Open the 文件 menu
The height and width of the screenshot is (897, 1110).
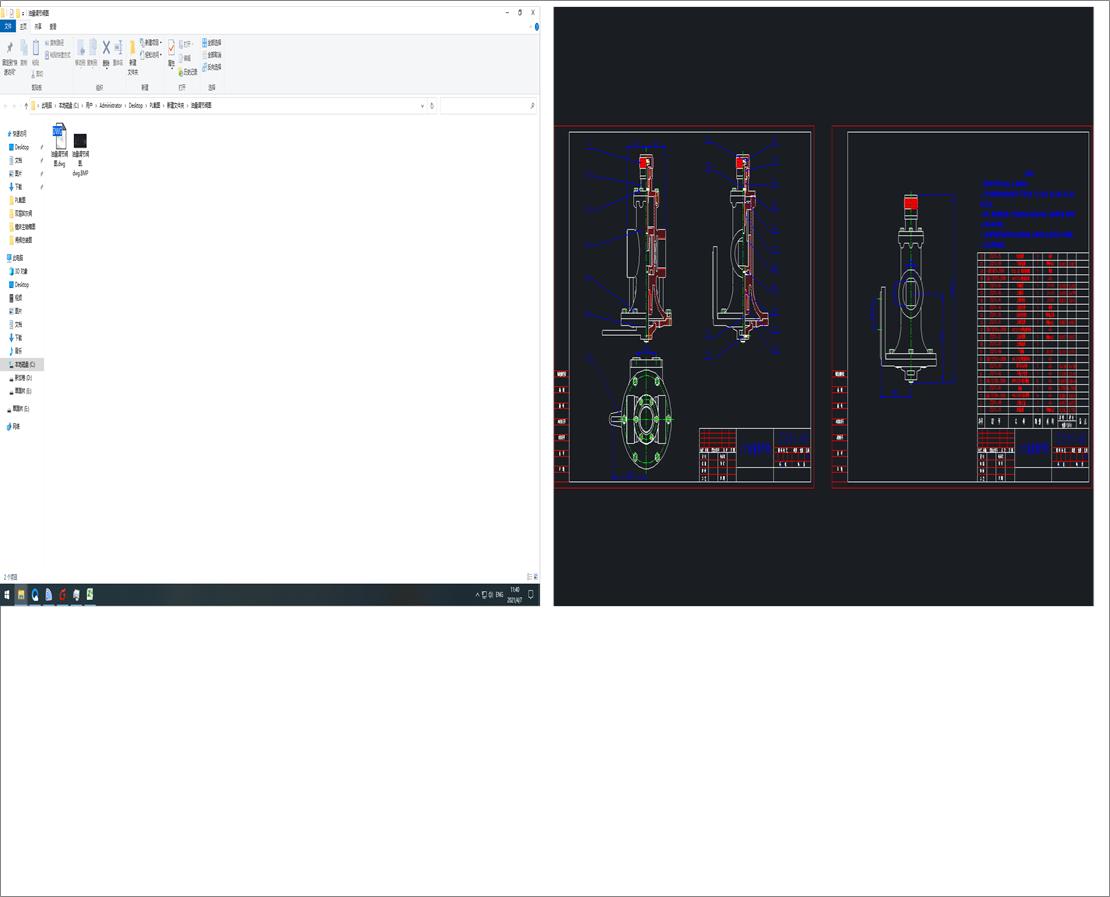coord(8,27)
